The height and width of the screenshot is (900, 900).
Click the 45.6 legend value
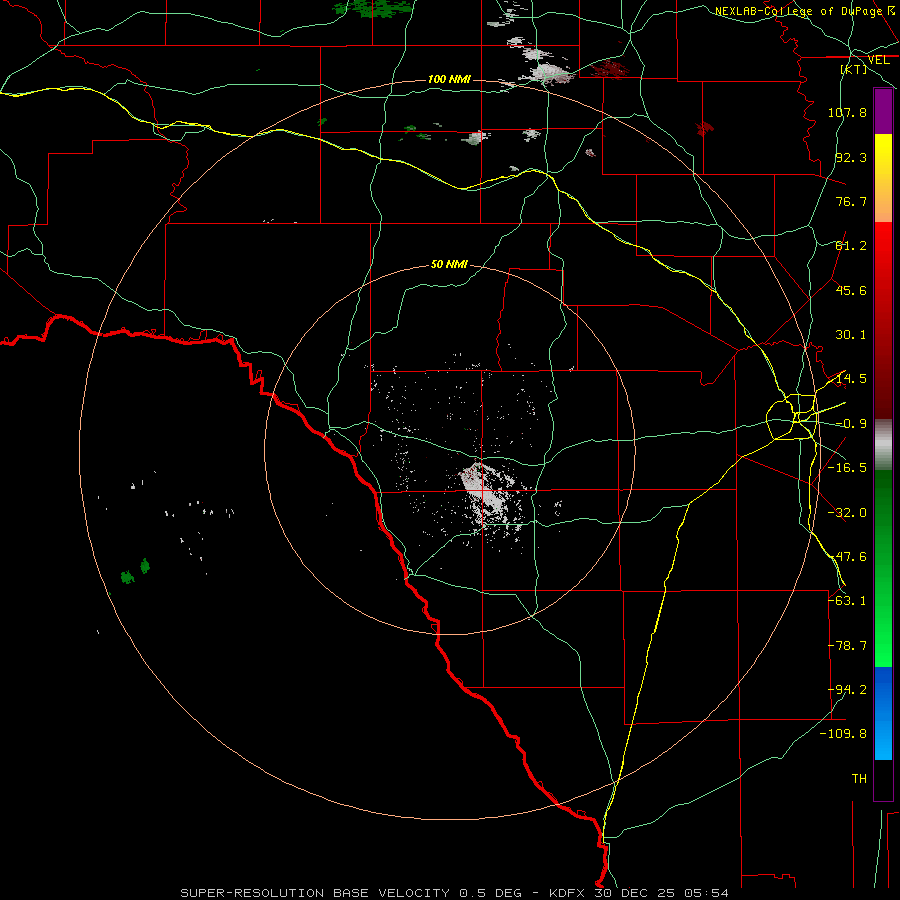[851, 290]
